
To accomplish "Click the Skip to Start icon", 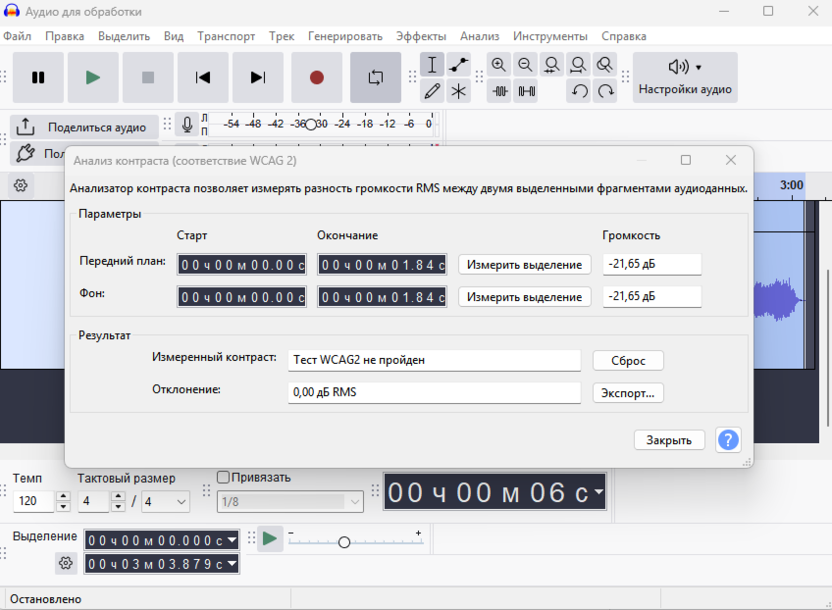I will click(203, 77).
